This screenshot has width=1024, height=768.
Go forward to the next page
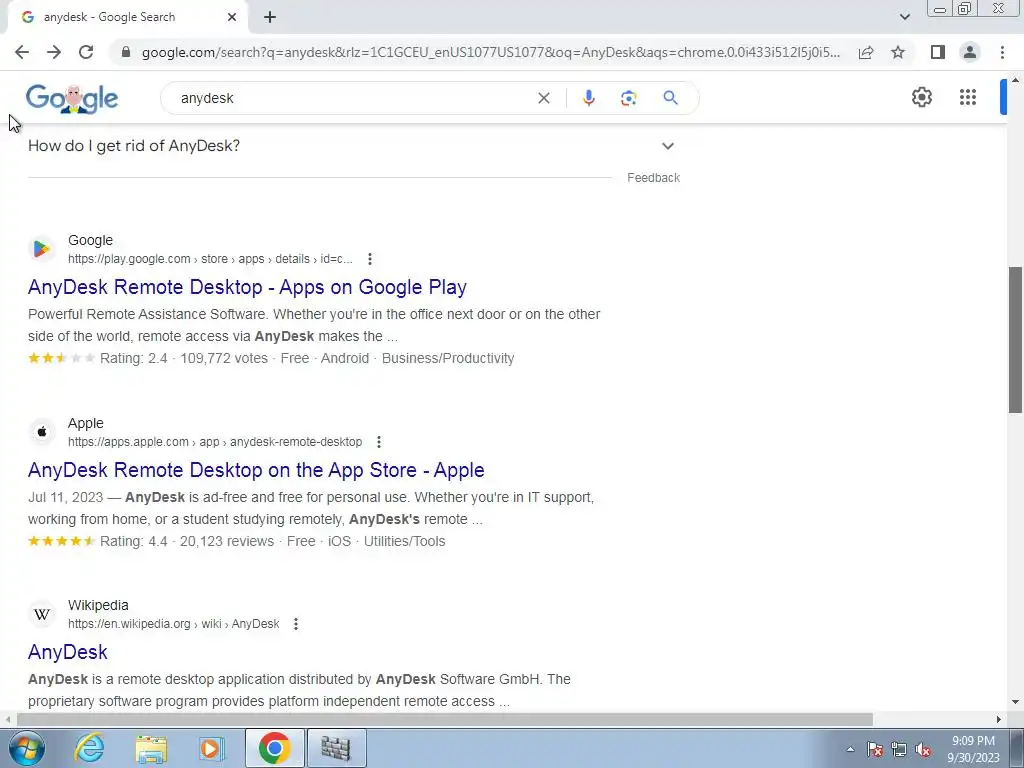pyautogui.click(x=54, y=52)
